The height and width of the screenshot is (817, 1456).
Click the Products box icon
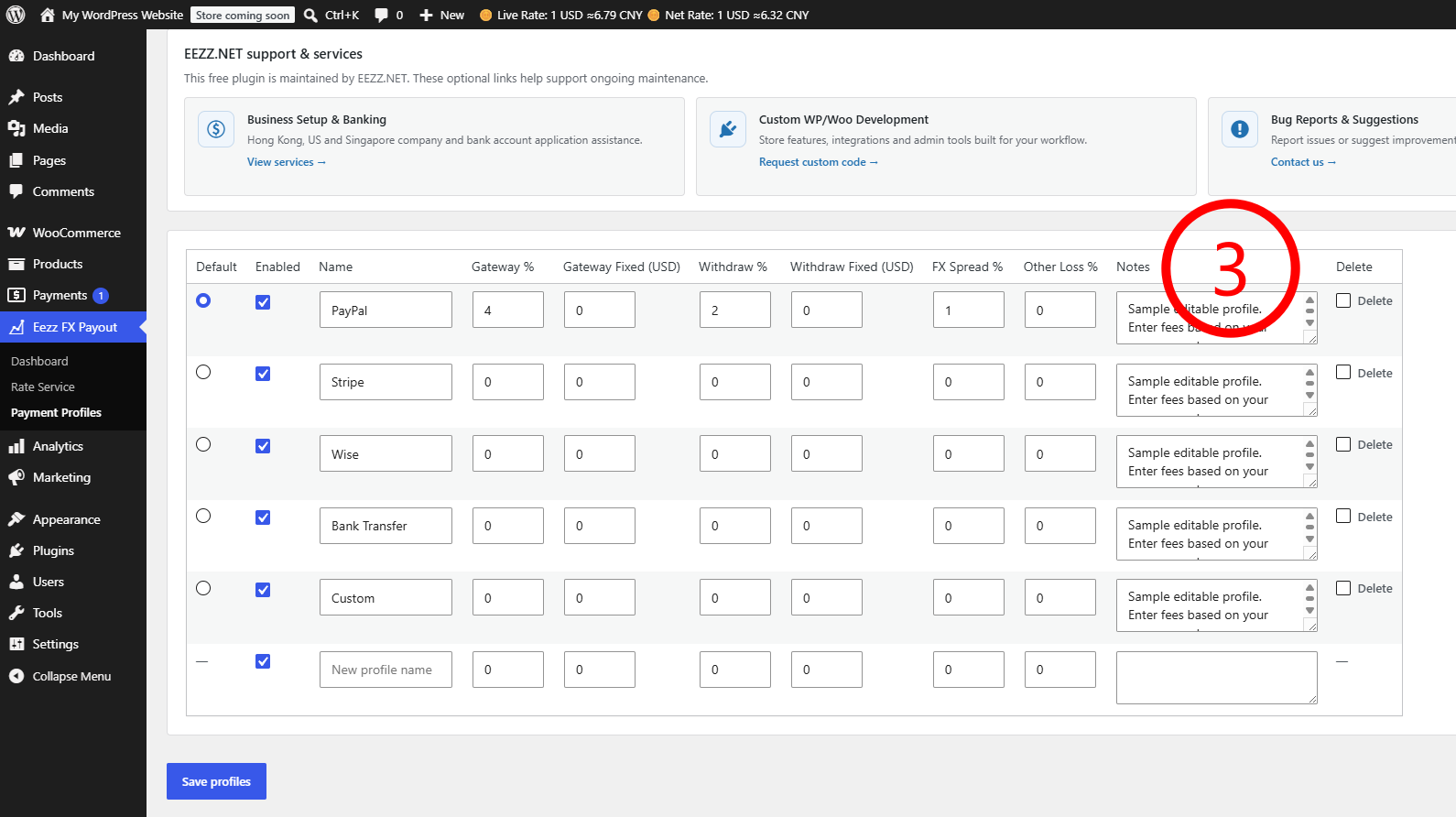coord(16,264)
